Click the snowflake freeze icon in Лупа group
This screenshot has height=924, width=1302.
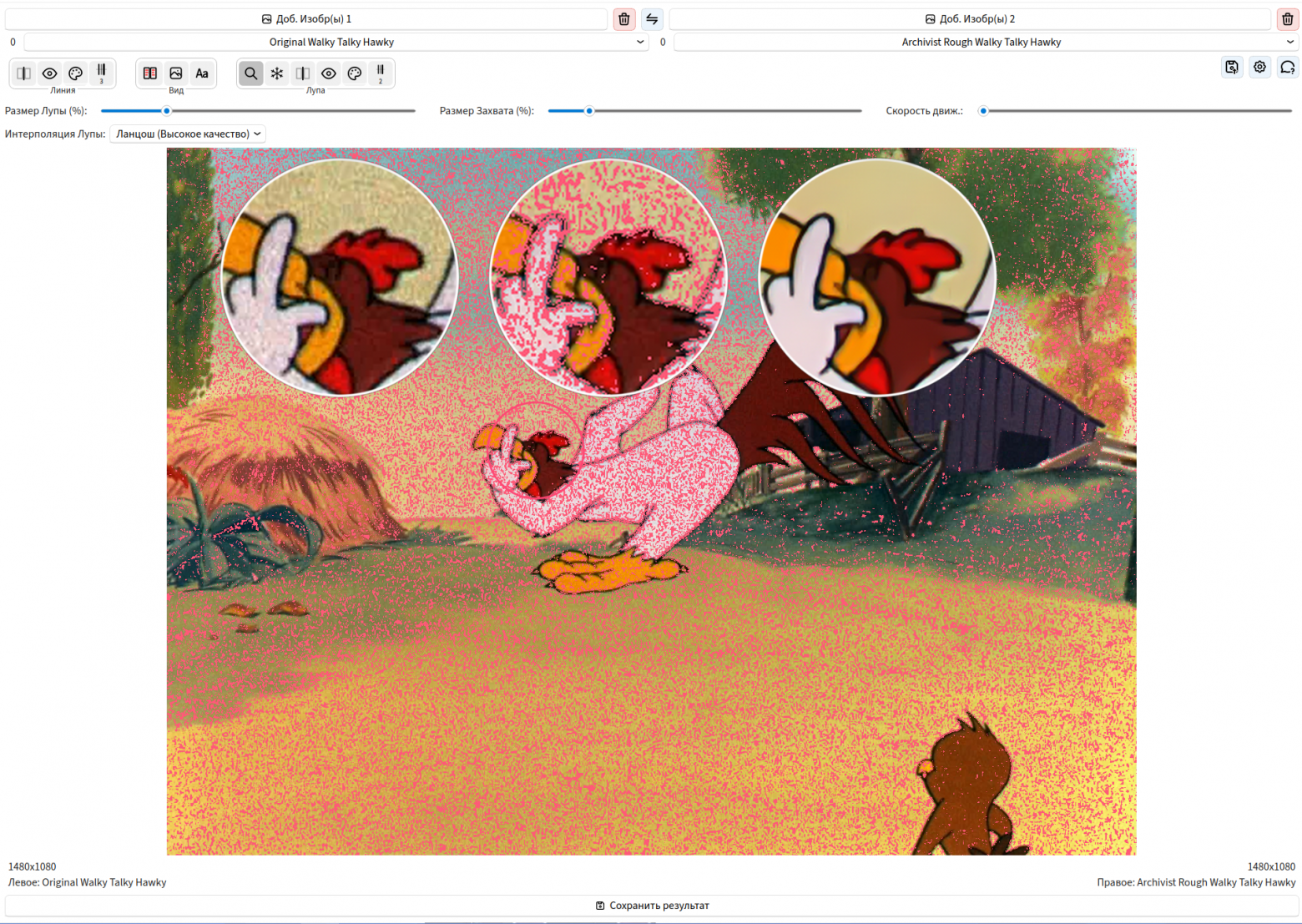tap(277, 73)
